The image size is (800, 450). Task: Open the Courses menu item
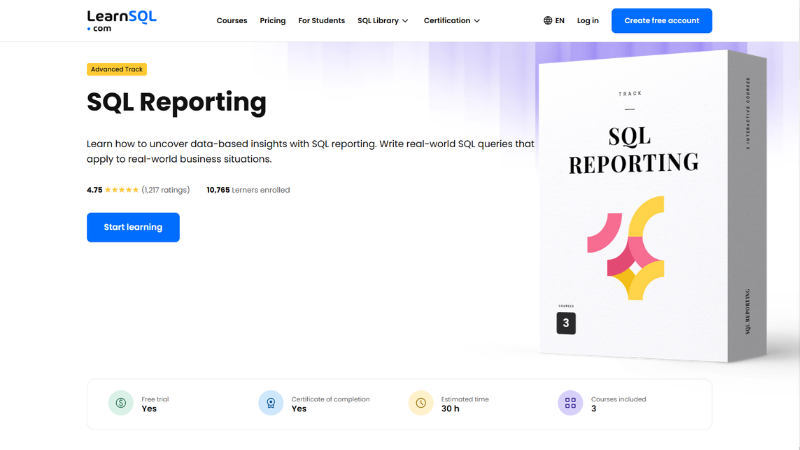[232, 21]
